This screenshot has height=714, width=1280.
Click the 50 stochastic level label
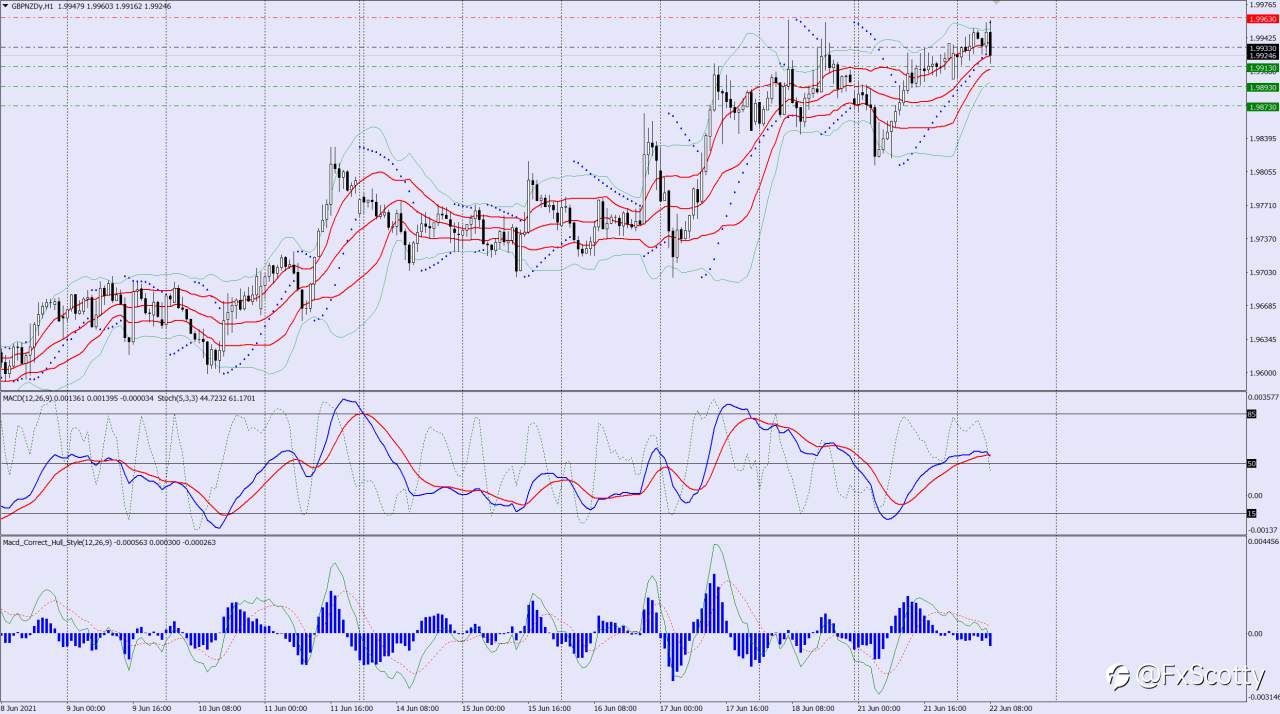(1251, 463)
